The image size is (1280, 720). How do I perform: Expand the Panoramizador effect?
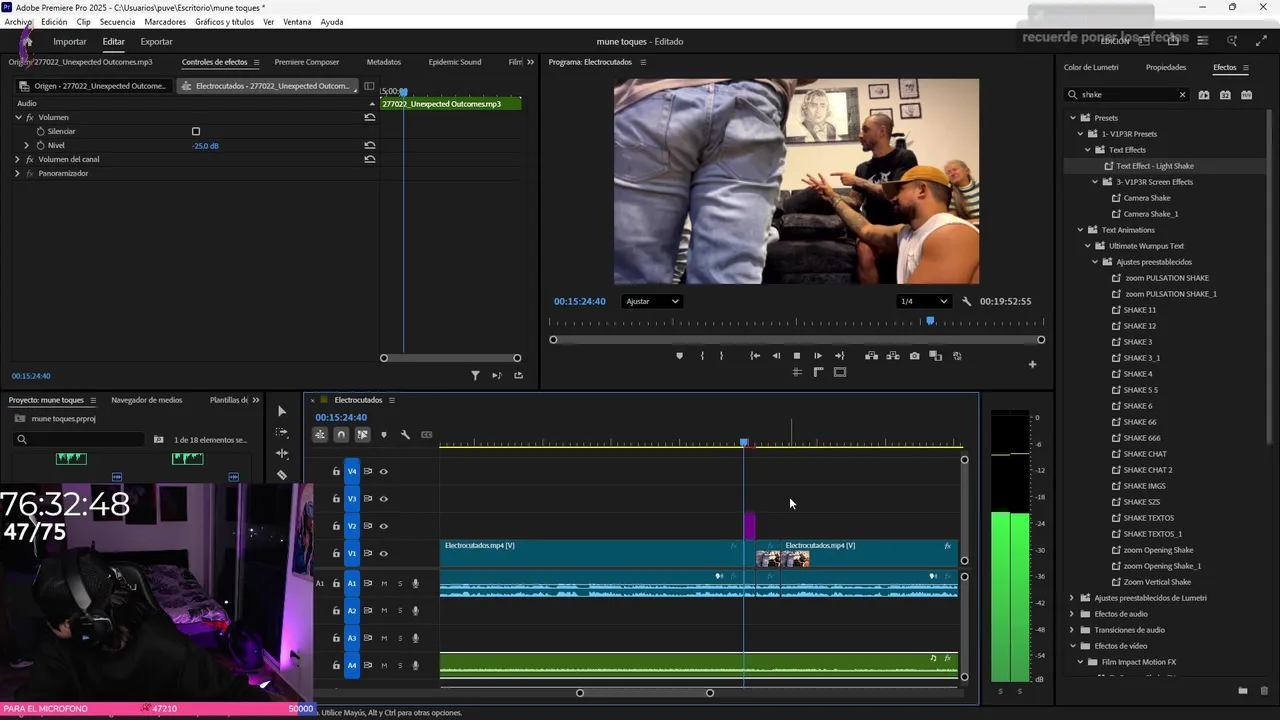click(x=17, y=173)
